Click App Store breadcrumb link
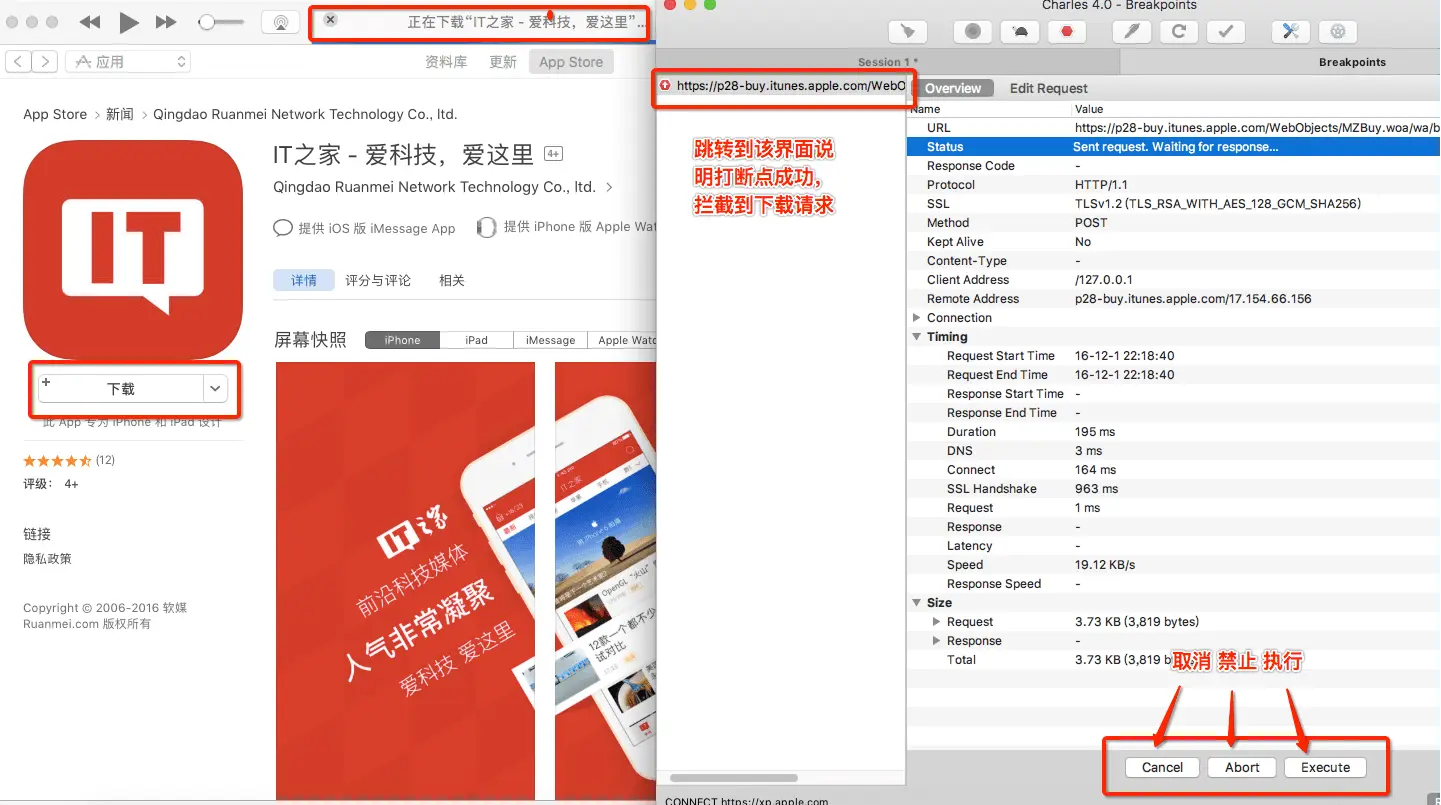This screenshot has width=1441, height=805. pos(55,114)
